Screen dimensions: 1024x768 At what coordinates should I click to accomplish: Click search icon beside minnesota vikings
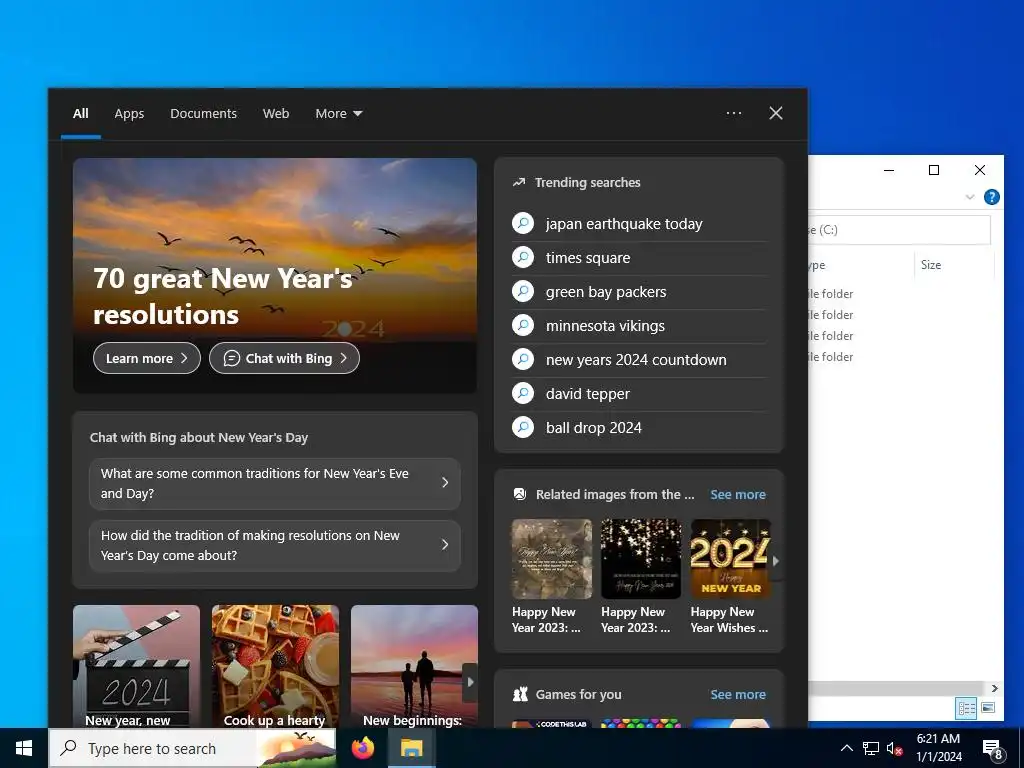523,325
